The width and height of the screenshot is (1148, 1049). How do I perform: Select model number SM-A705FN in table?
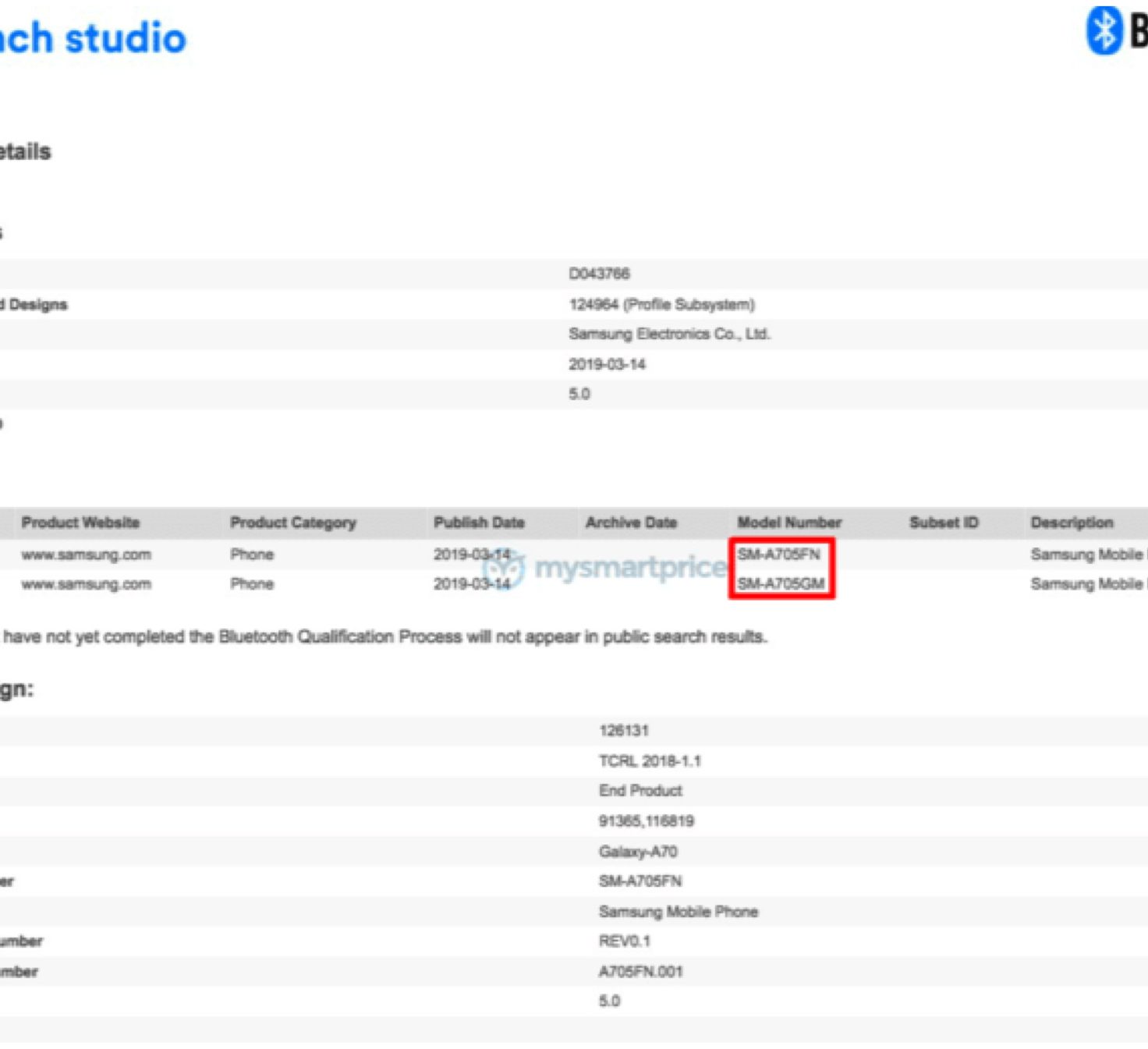pos(779,555)
